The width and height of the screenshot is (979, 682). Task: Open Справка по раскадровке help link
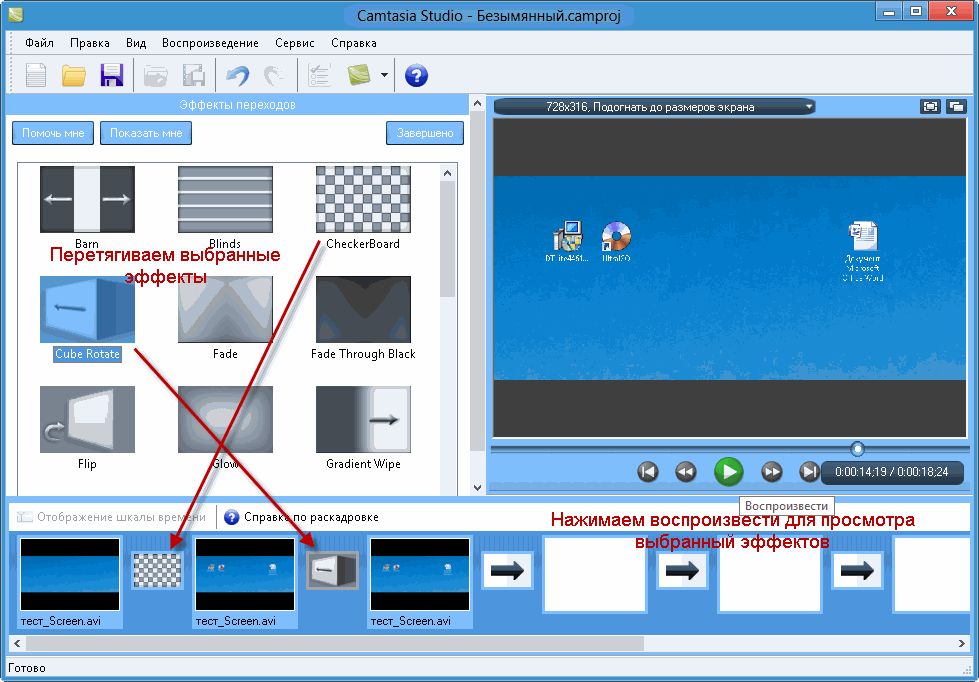pos(302,517)
